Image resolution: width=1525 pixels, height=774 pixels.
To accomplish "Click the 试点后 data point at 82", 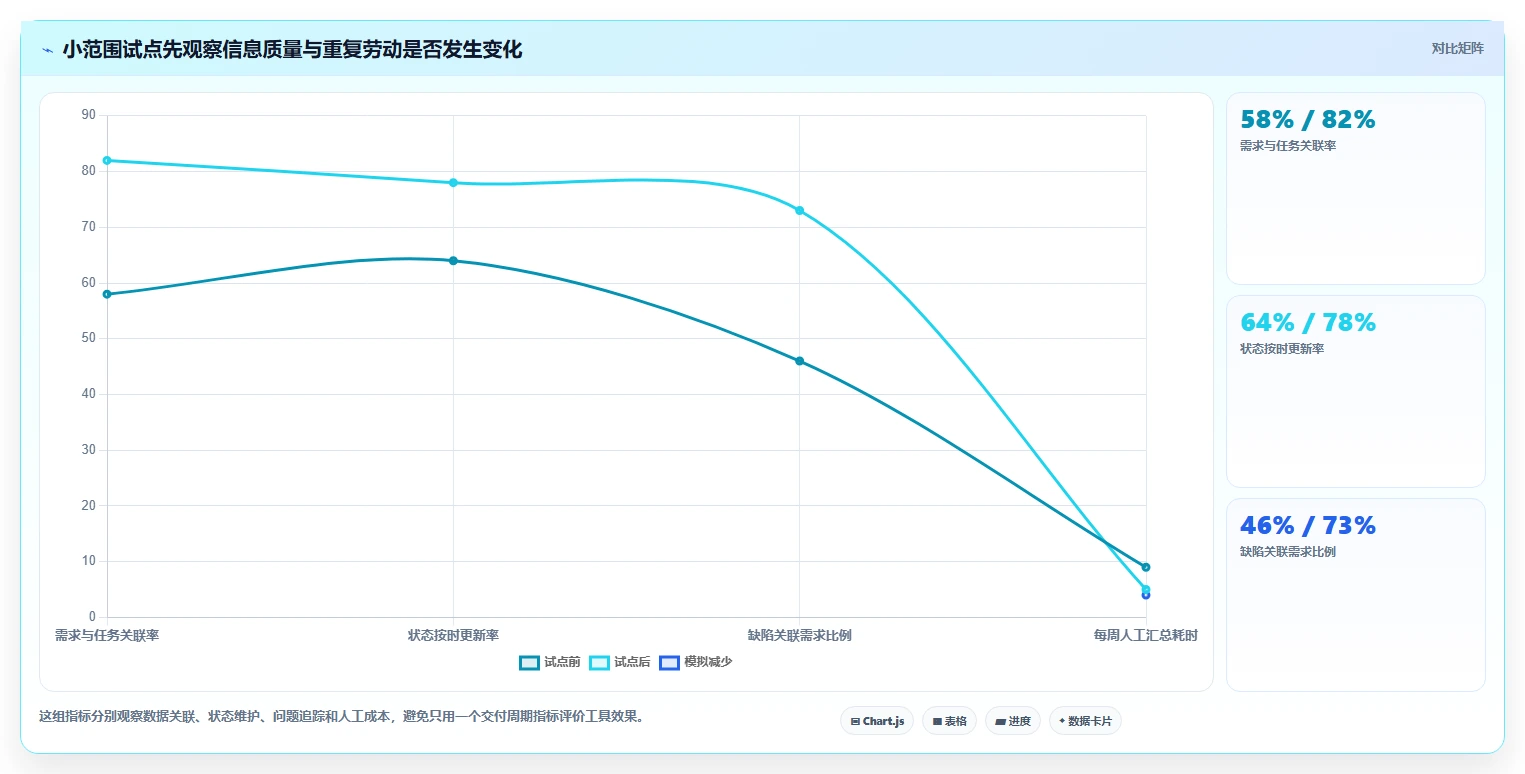I will (107, 160).
